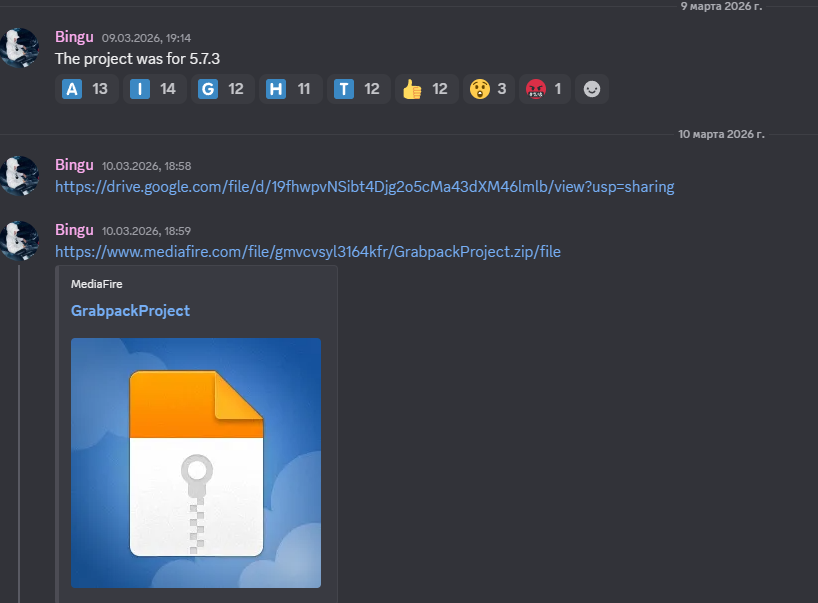Click the letter I reaction
Viewport: 818px width, 603px height.
(x=154, y=89)
